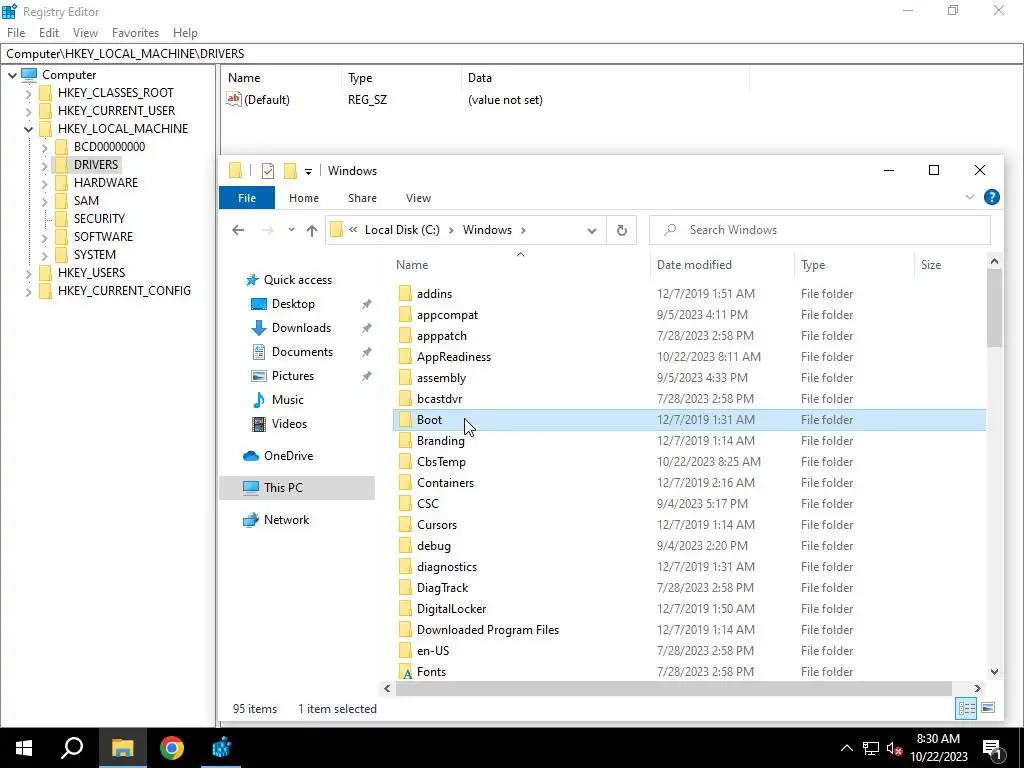1024x768 pixels.
Task: Open taskbar Search
Action: 72,748
